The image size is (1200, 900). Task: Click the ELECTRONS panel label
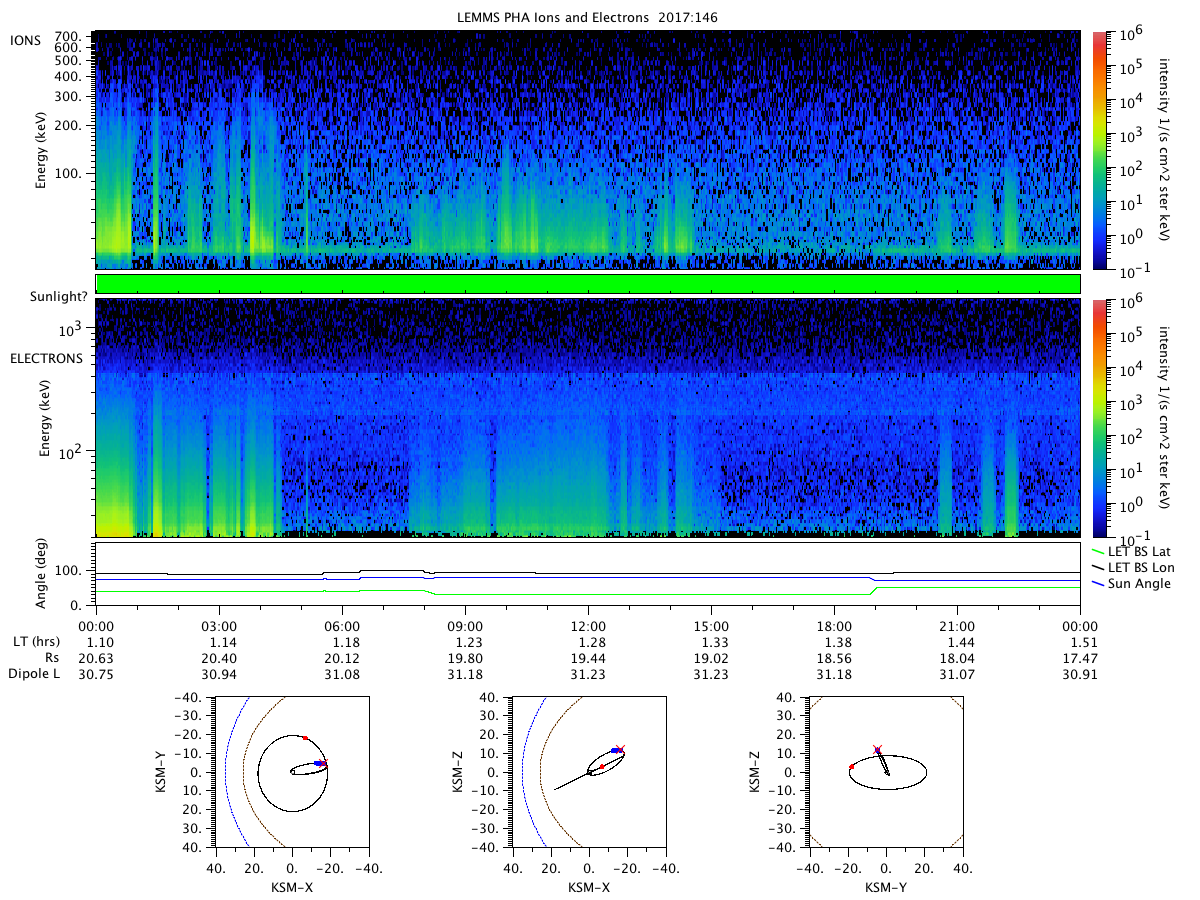pos(45,357)
